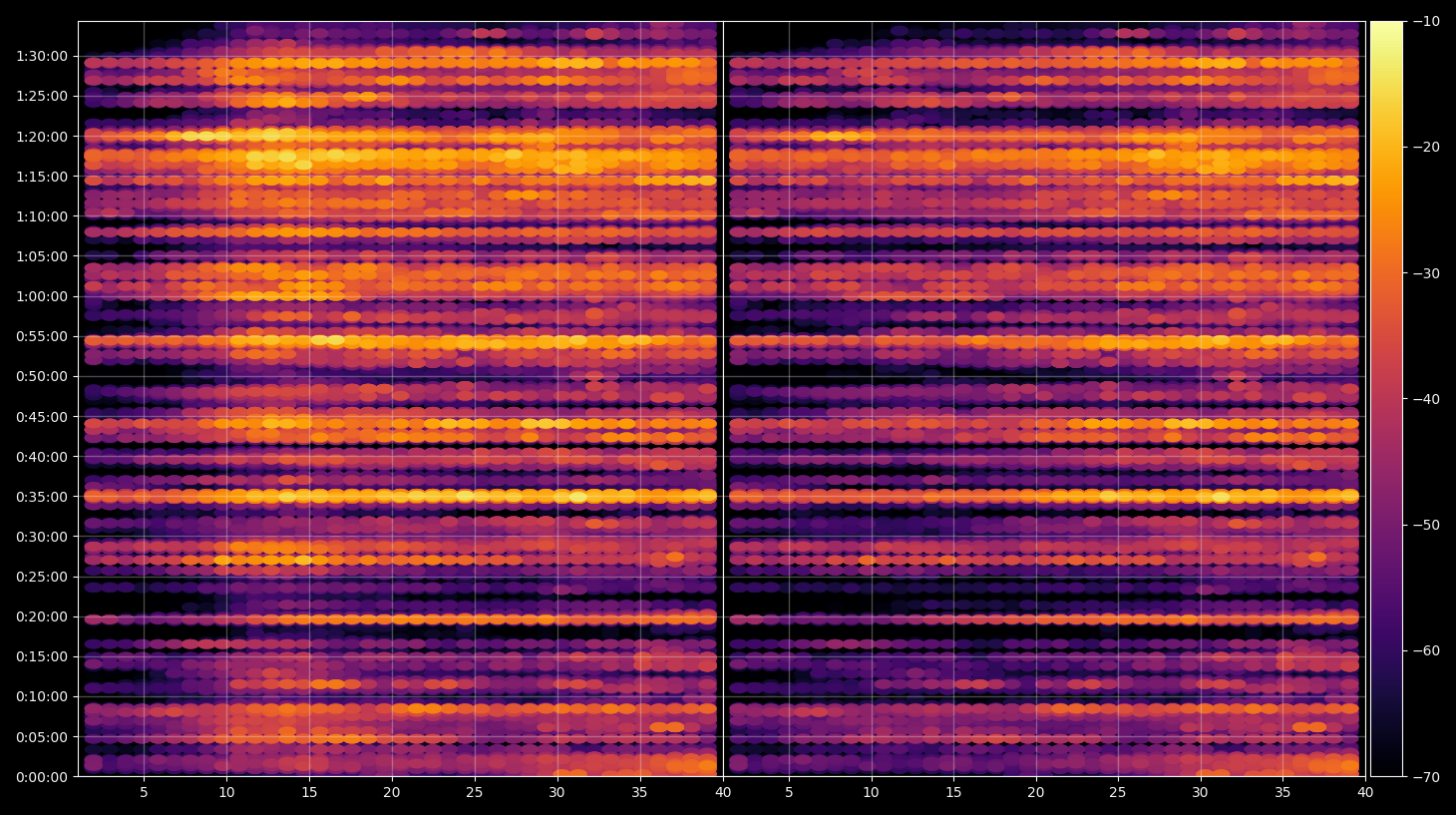Click the −40 colorbar tick label
This screenshot has width=1456, height=815.
(1426, 399)
